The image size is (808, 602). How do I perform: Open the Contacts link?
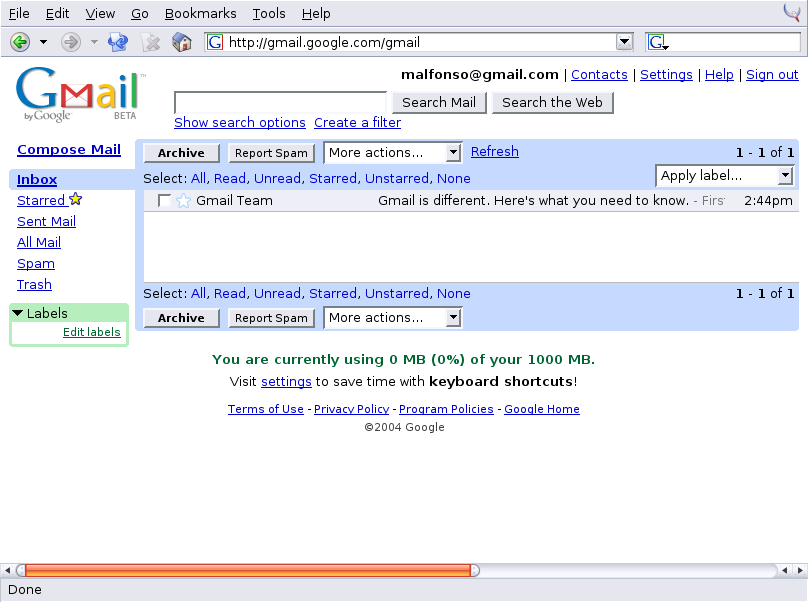[x=599, y=75]
